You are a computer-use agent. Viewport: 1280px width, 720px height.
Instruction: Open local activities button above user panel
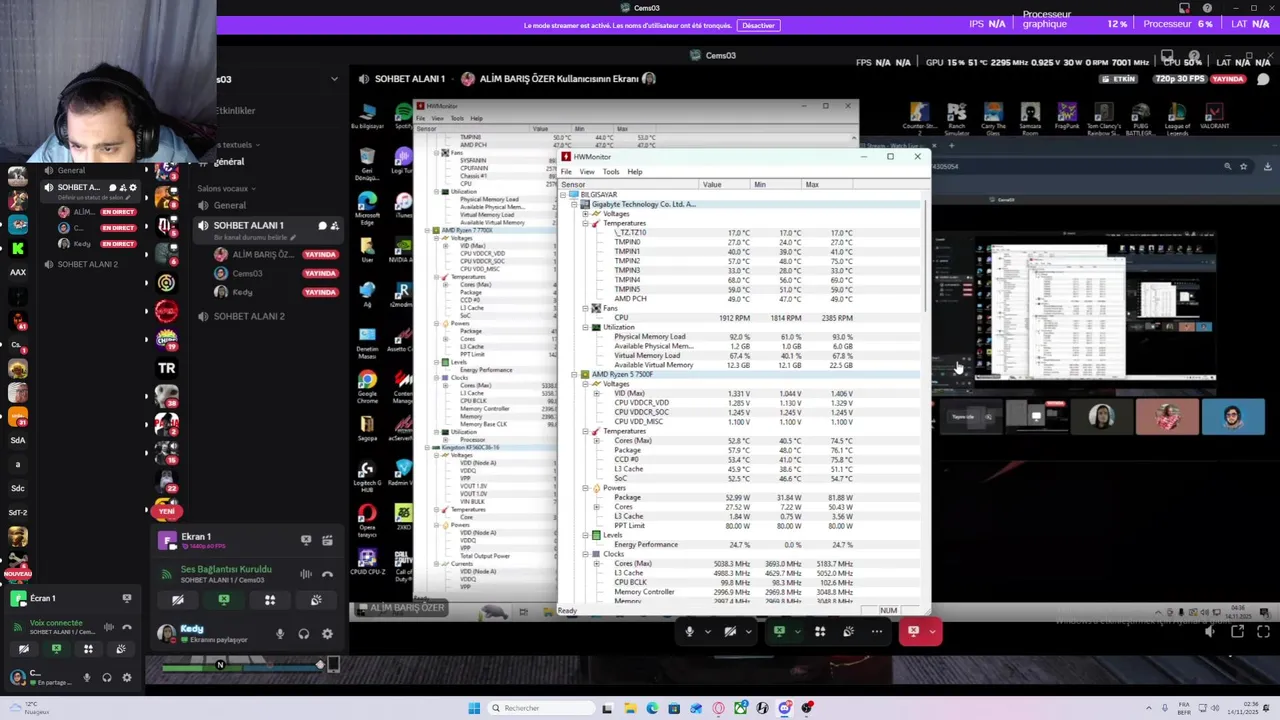coord(88,649)
